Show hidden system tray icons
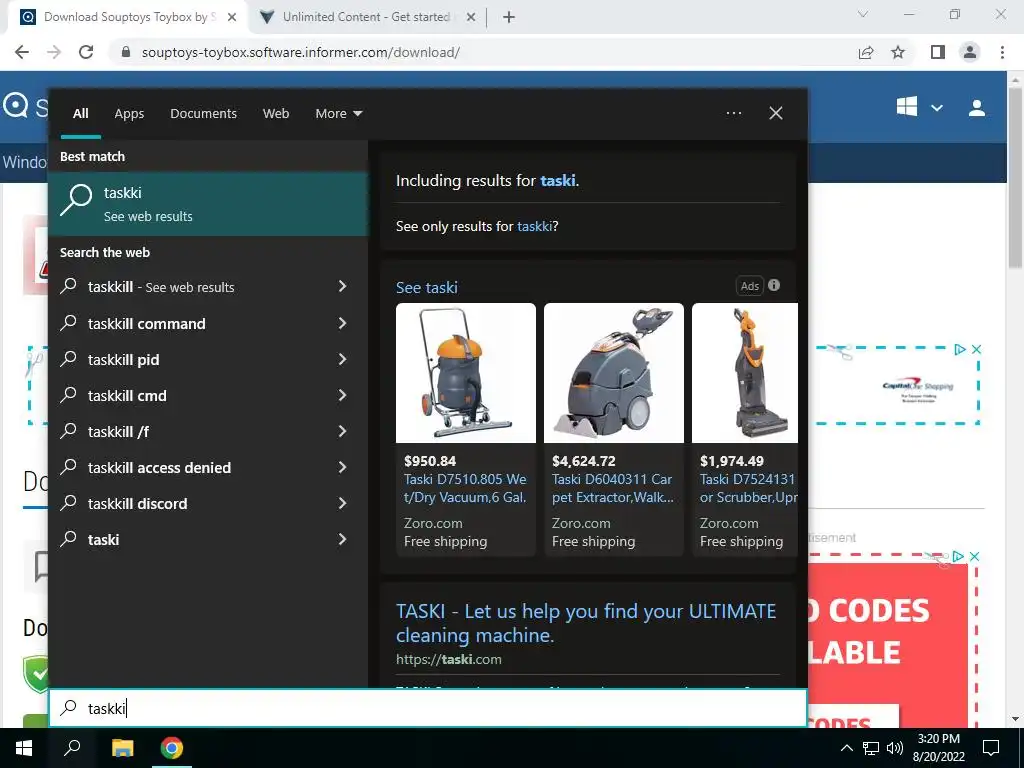This screenshot has height=768, width=1024. [x=846, y=748]
